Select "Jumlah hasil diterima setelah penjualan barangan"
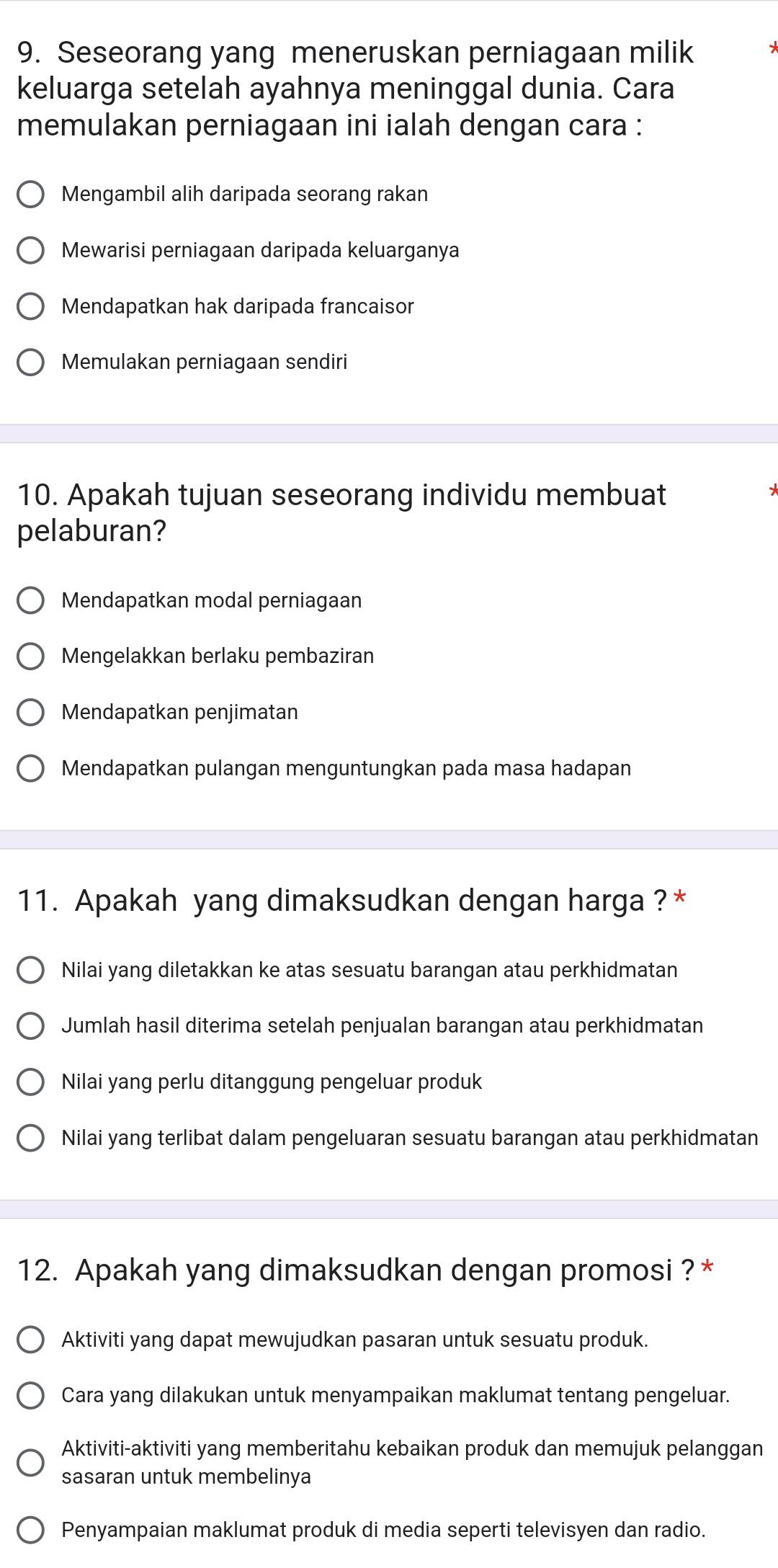Viewport: 778px width, 1568px height. 30,1026
